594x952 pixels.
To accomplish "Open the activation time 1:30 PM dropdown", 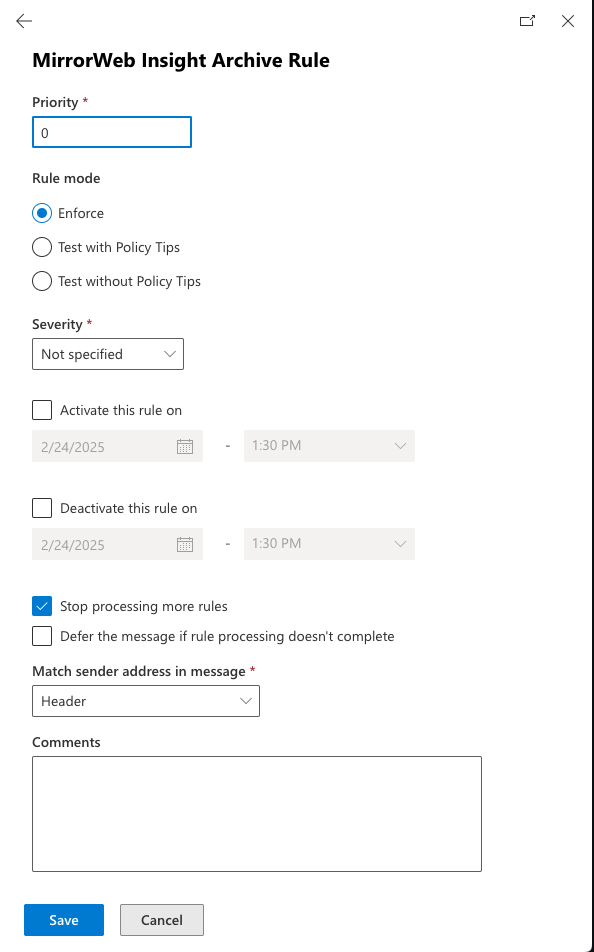I will point(329,446).
